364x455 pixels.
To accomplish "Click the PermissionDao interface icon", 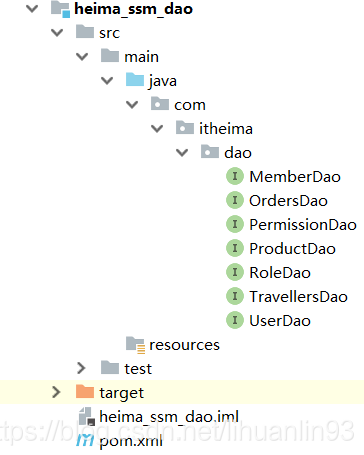I will pyautogui.click(x=235, y=224).
